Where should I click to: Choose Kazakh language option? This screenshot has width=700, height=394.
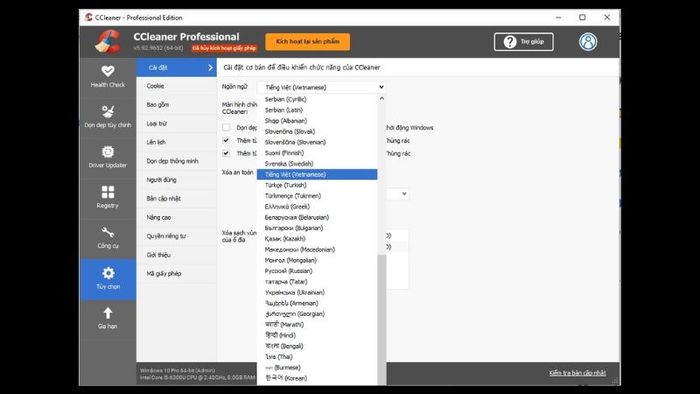pyautogui.click(x=317, y=239)
